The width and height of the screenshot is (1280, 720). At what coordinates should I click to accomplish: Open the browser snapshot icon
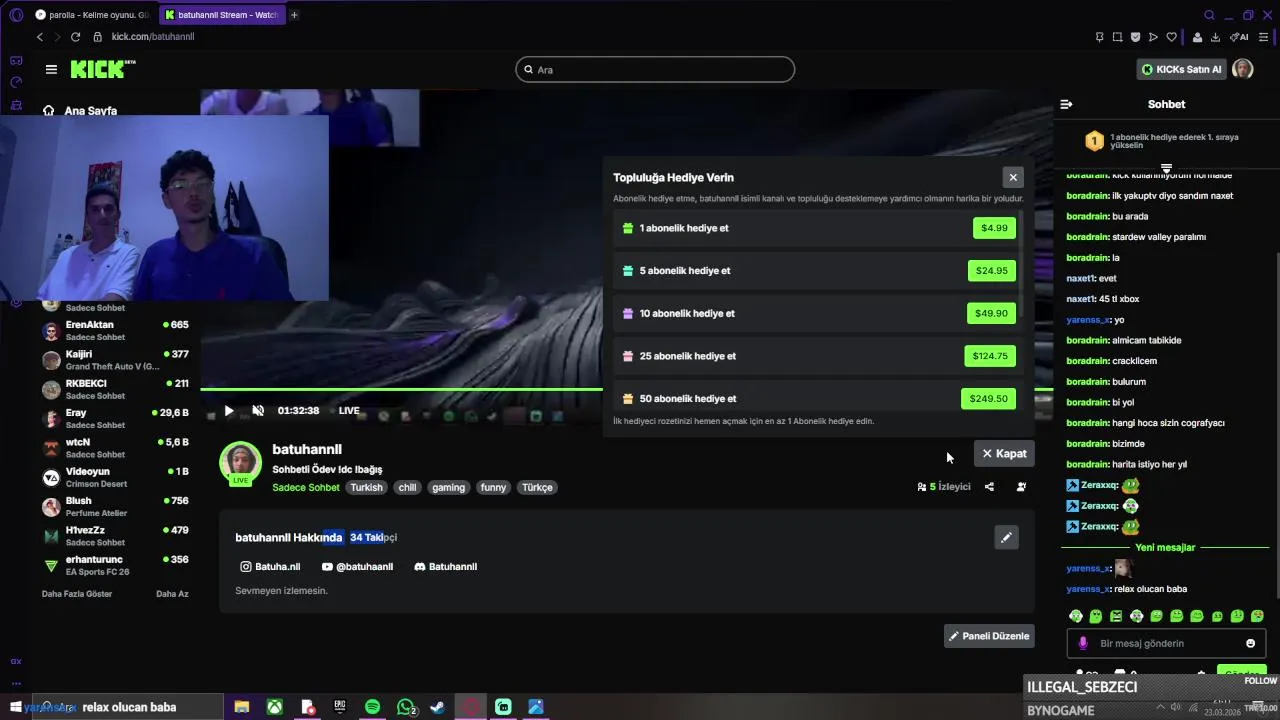[1117, 37]
